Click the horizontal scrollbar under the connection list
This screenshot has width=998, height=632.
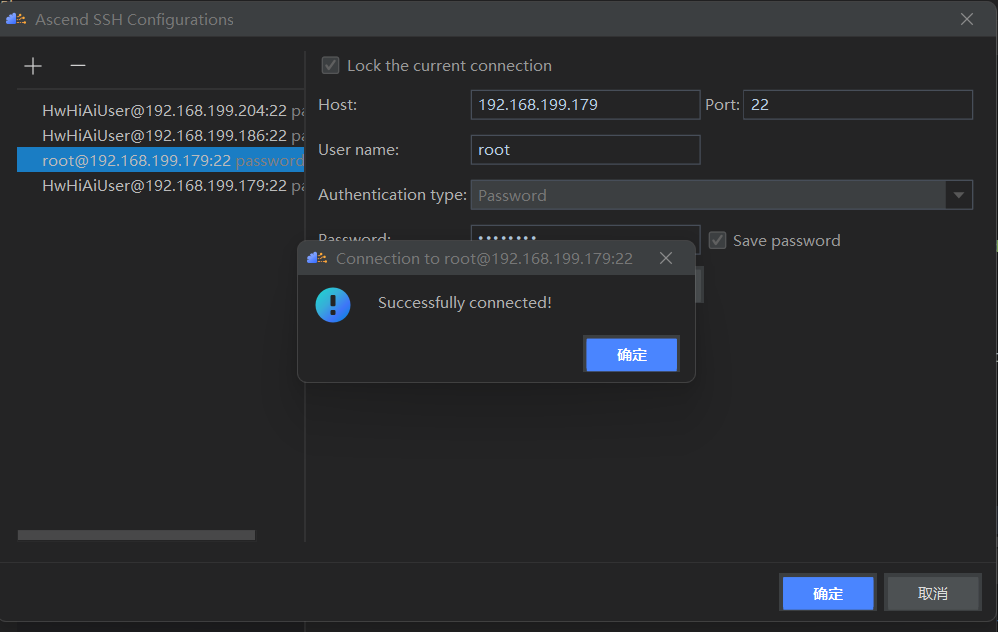tap(136, 535)
